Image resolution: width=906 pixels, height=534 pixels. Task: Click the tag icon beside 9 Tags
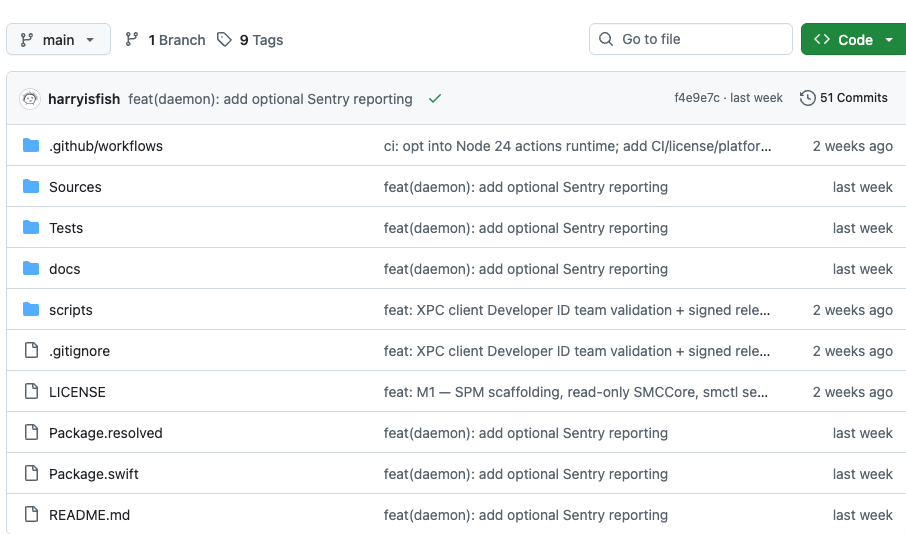tap(224, 39)
